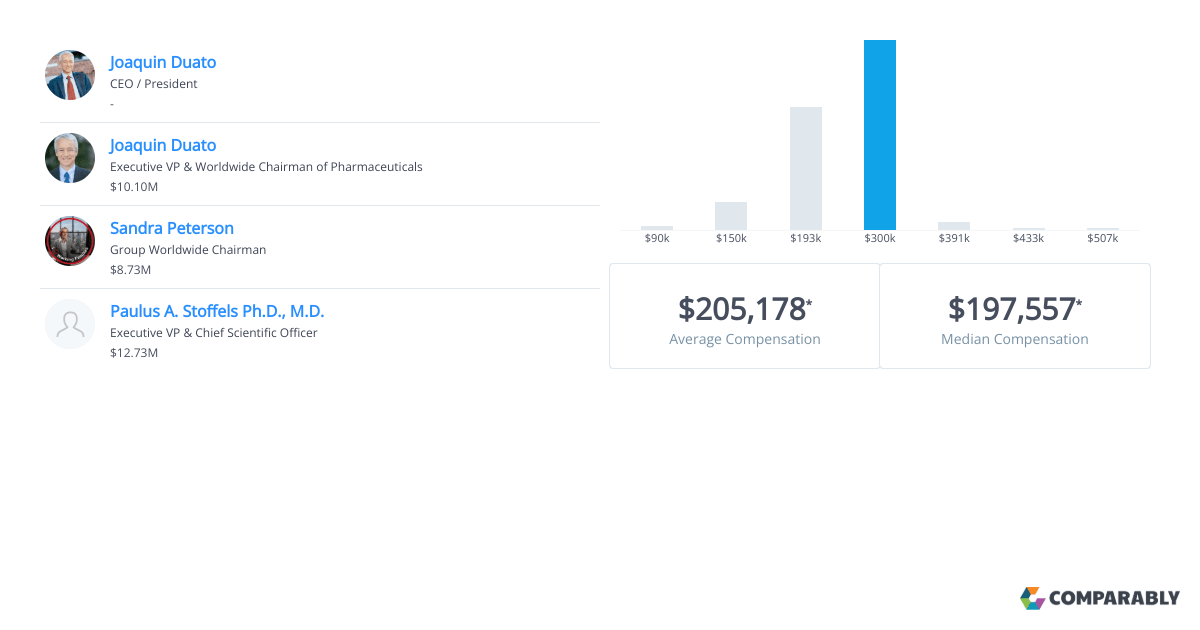Click the $507k axis label
The image size is (1200, 630).
pos(1103,238)
